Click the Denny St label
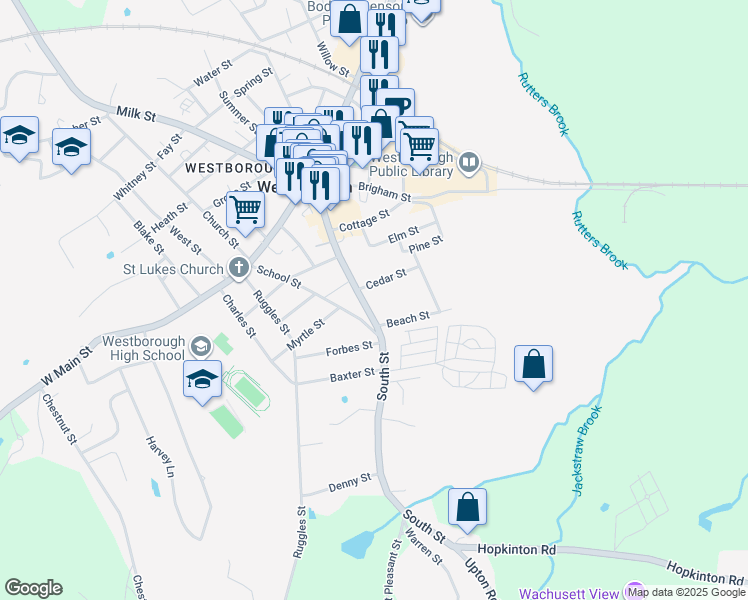 click(350, 483)
